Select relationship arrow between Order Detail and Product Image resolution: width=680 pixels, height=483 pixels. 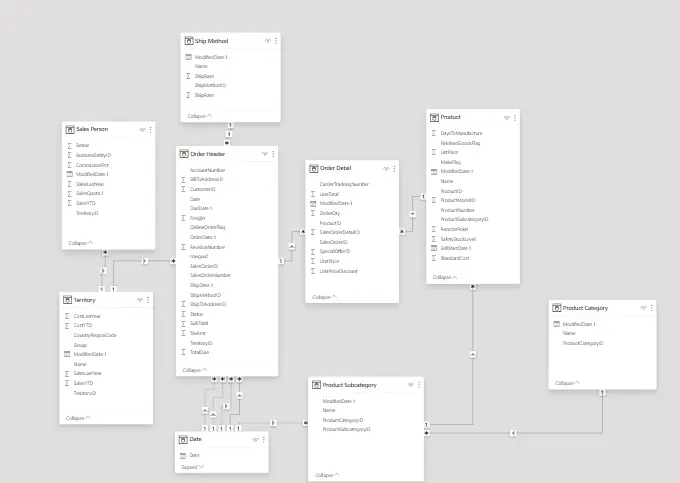(412, 214)
